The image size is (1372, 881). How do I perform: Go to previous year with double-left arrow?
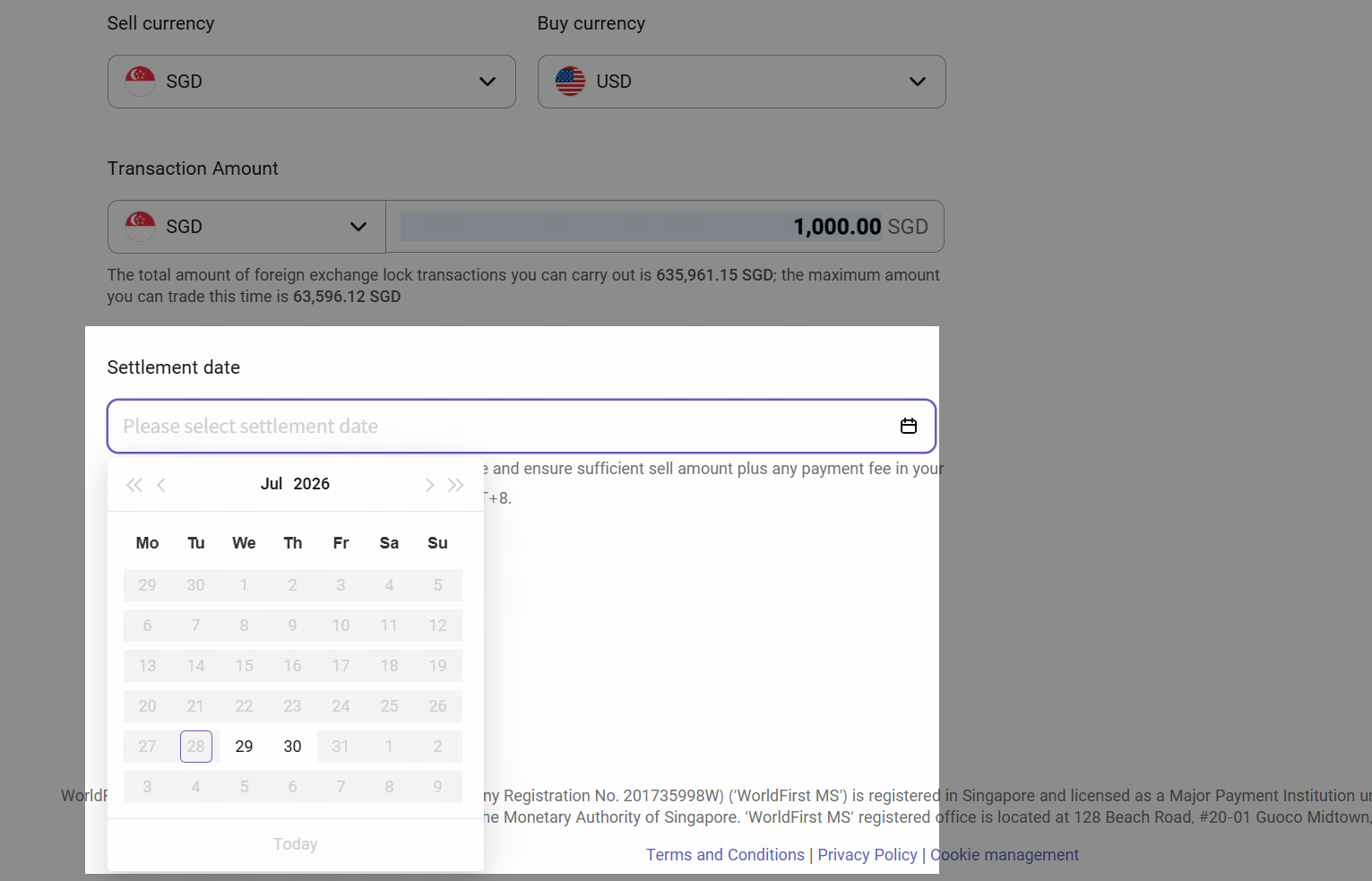coord(134,485)
